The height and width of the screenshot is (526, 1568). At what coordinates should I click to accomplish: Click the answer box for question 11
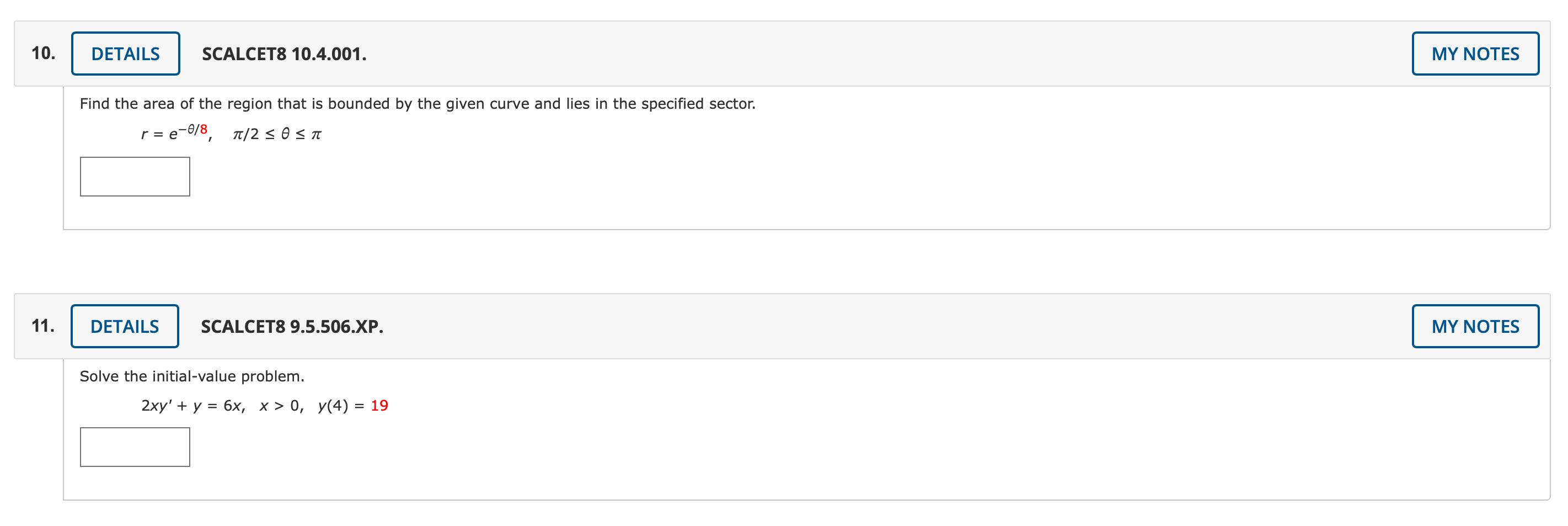135,448
